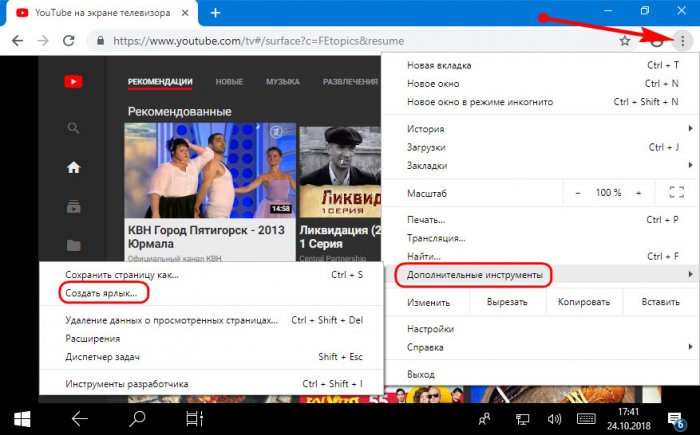Screen dimensions: 700x435
Task: Switch to РЕКОМЕНДАЦИИ tab
Action: [160, 82]
